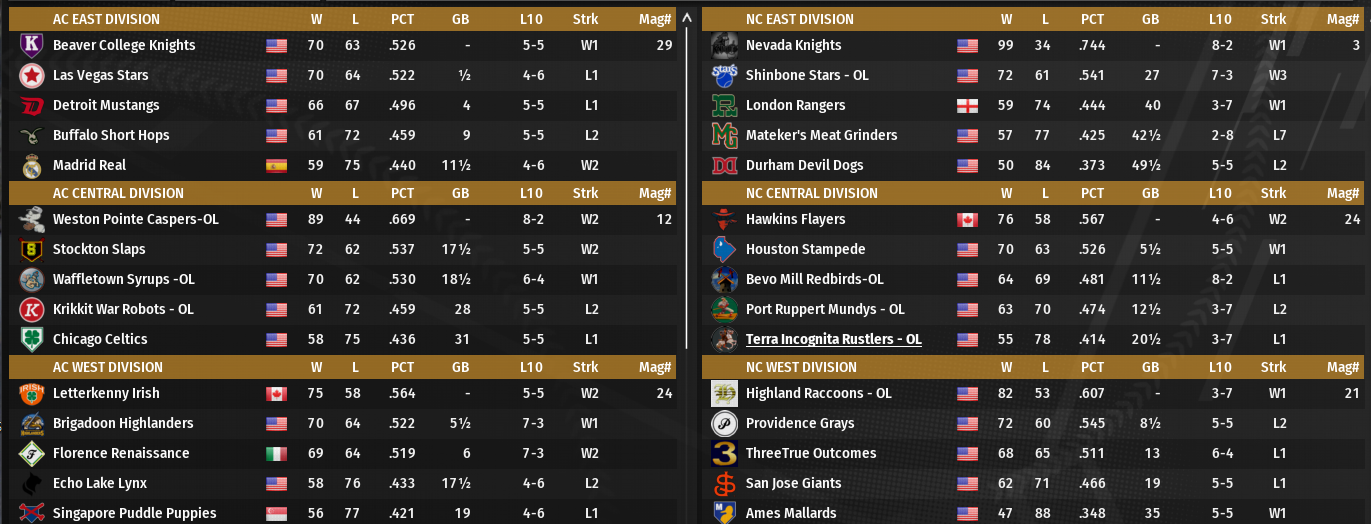Click the Nevada Knights team logo
Viewport: 1371px width, 524px height.
[724, 45]
